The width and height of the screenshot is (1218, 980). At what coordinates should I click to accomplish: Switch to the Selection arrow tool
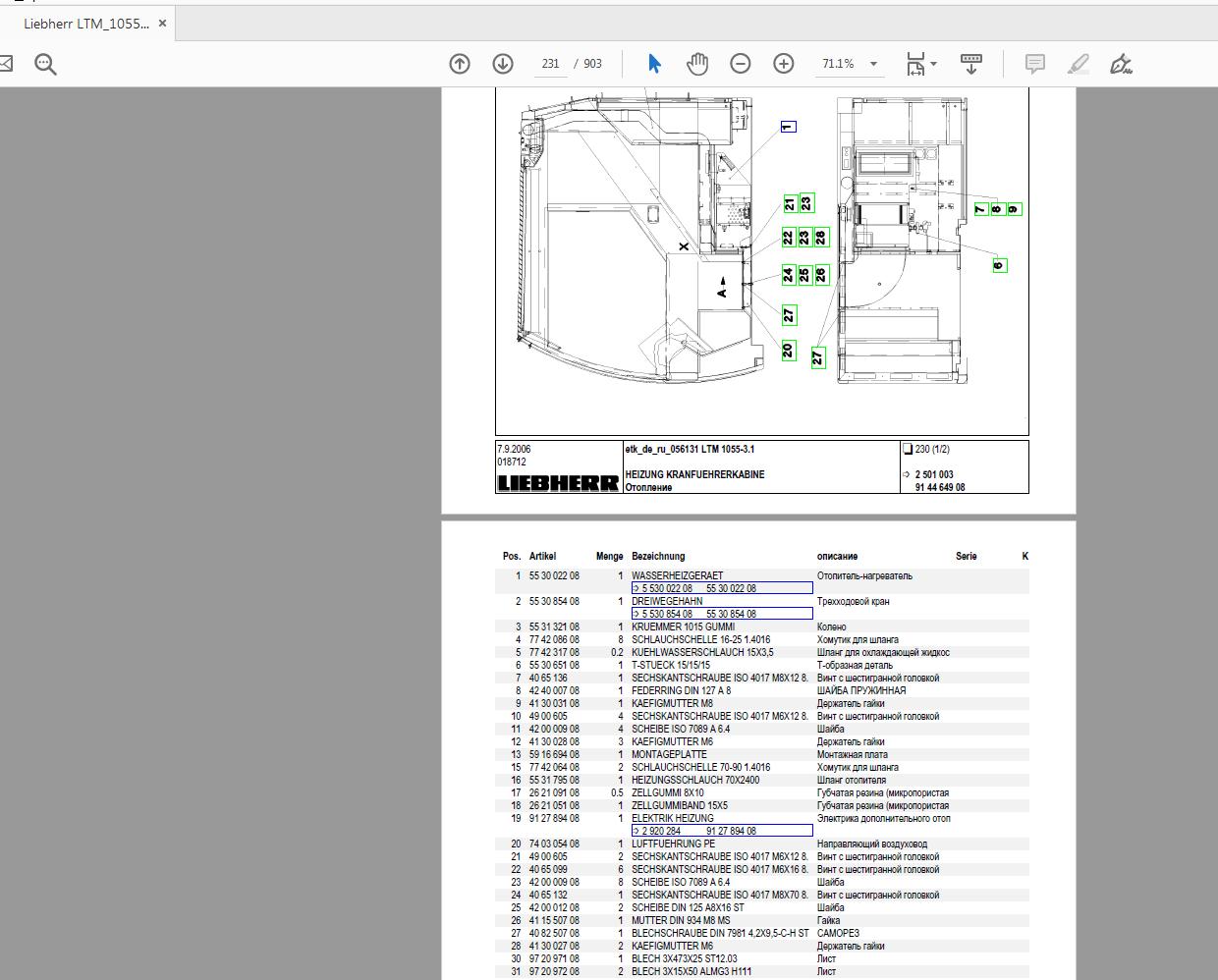point(654,63)
